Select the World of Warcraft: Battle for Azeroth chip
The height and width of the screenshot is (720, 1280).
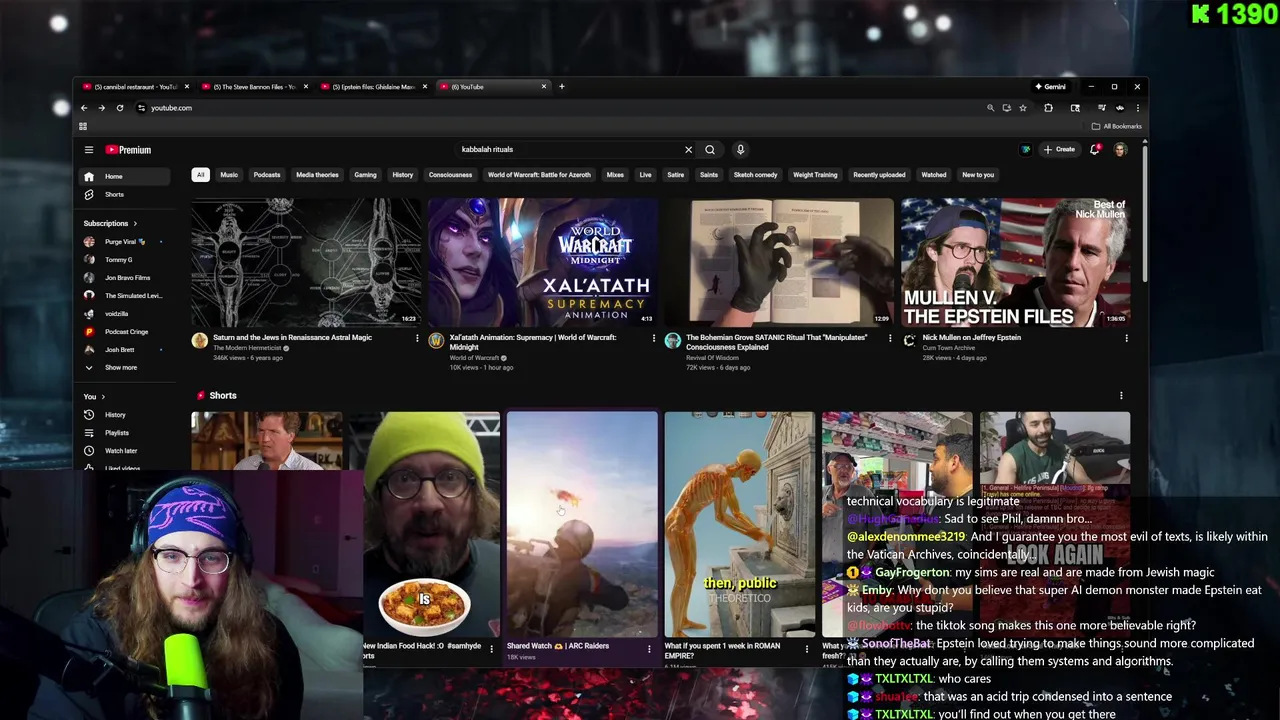(x=539, y=175)
